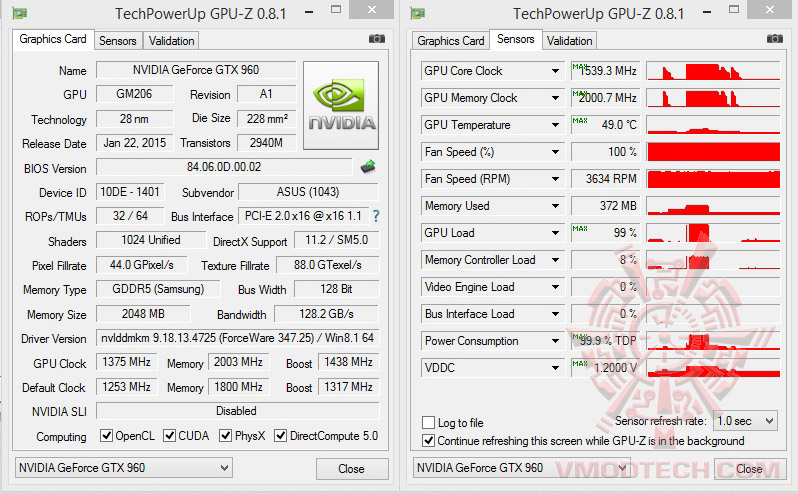Click the NVIDIA SLI Disabled field
798x494 pixels.
click(237, 411)
